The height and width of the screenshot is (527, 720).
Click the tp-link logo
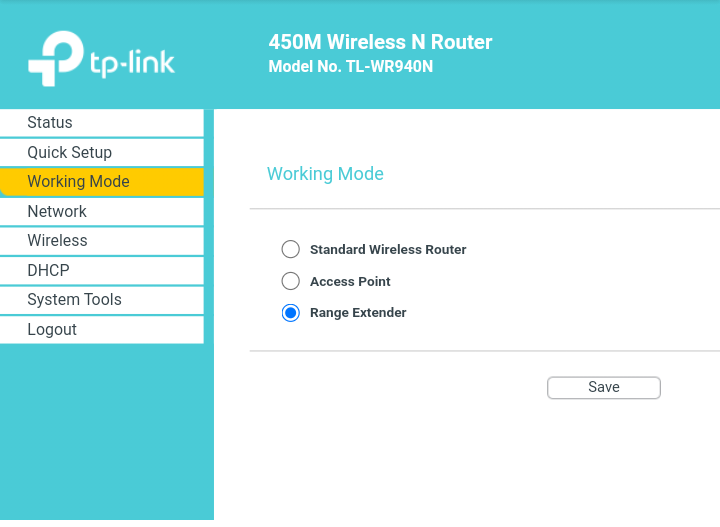tap(101, 58)
